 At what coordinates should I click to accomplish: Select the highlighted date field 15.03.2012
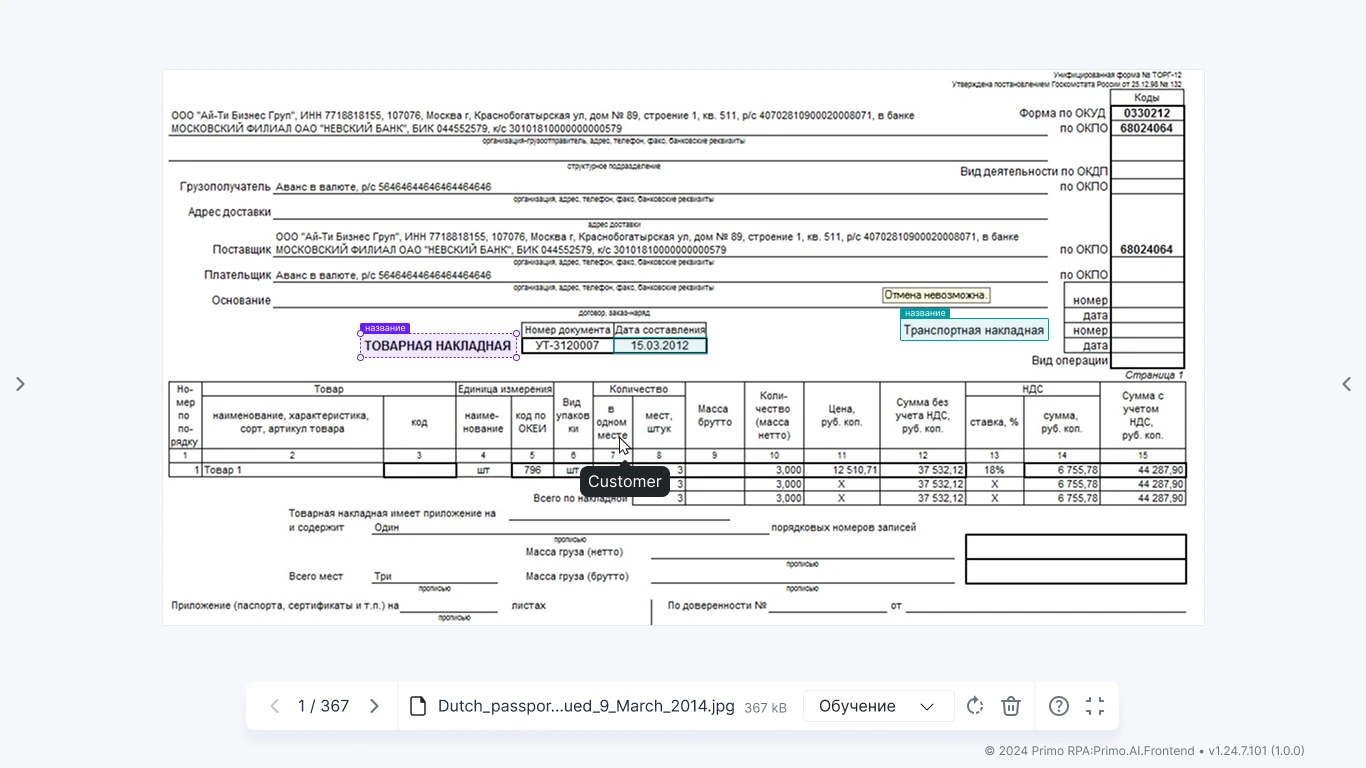[660, 346]
